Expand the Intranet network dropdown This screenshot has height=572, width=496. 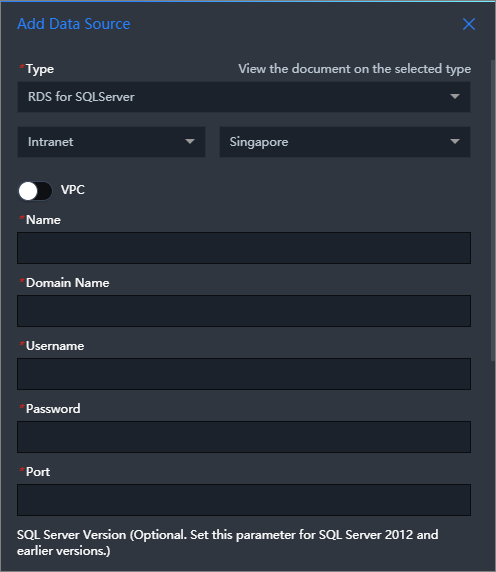pyautogui.click(x=111, y=142)
